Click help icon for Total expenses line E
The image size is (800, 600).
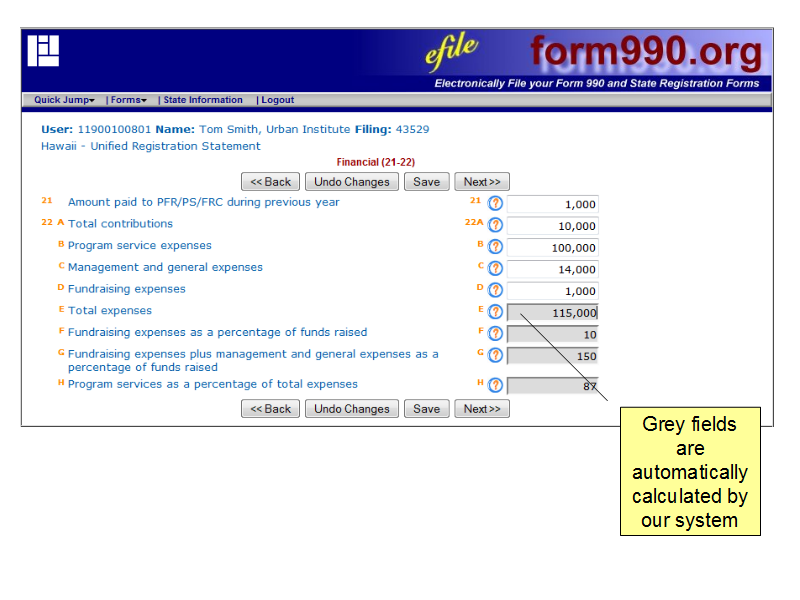pos(495,313)
